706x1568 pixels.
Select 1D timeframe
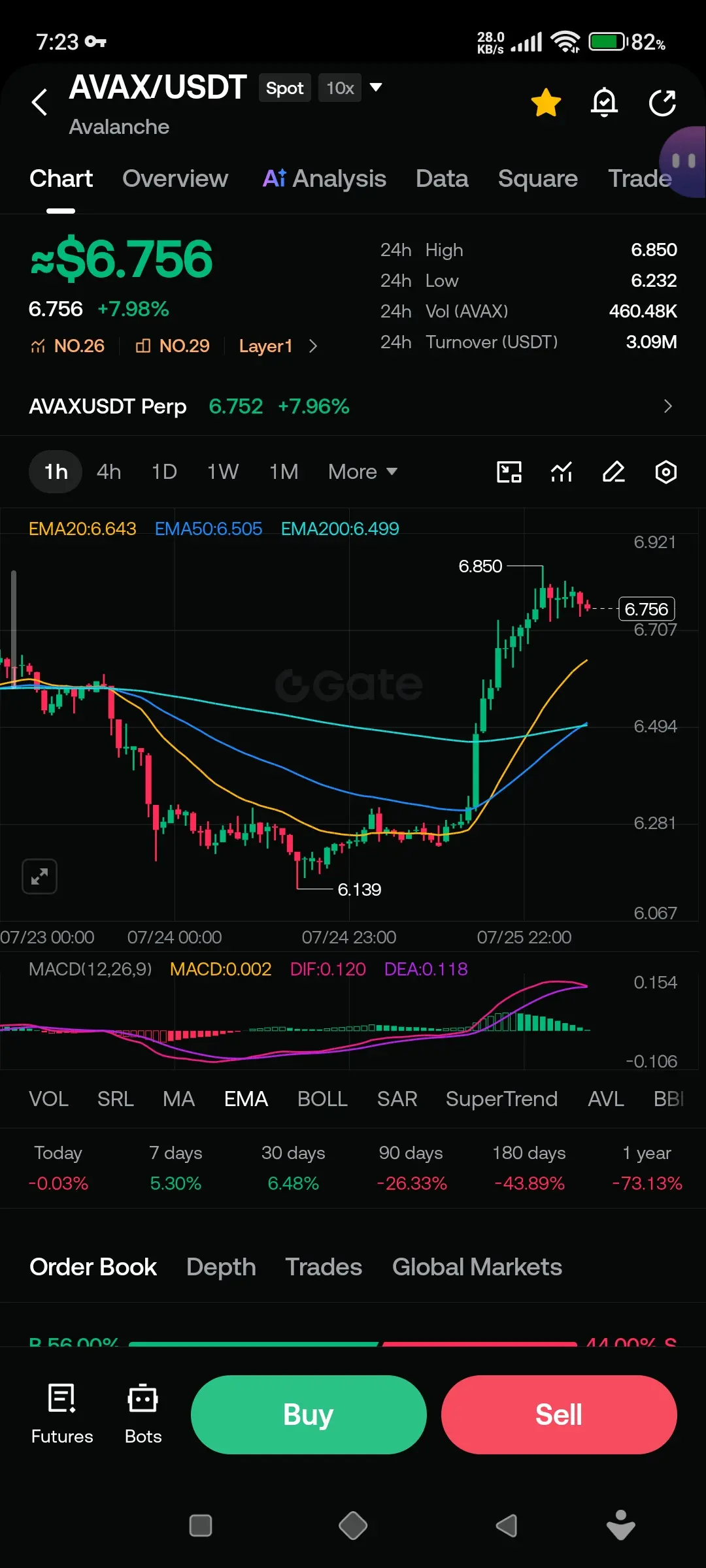pyautogui.click(x=164, y=472)
